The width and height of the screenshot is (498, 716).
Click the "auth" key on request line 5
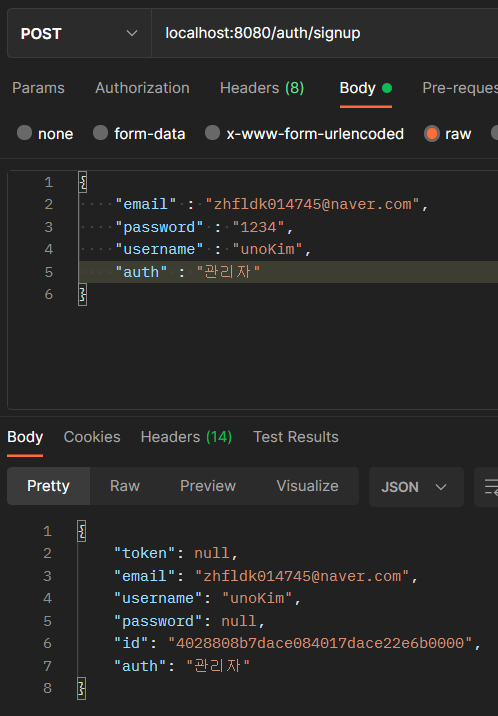click(141, 272)
